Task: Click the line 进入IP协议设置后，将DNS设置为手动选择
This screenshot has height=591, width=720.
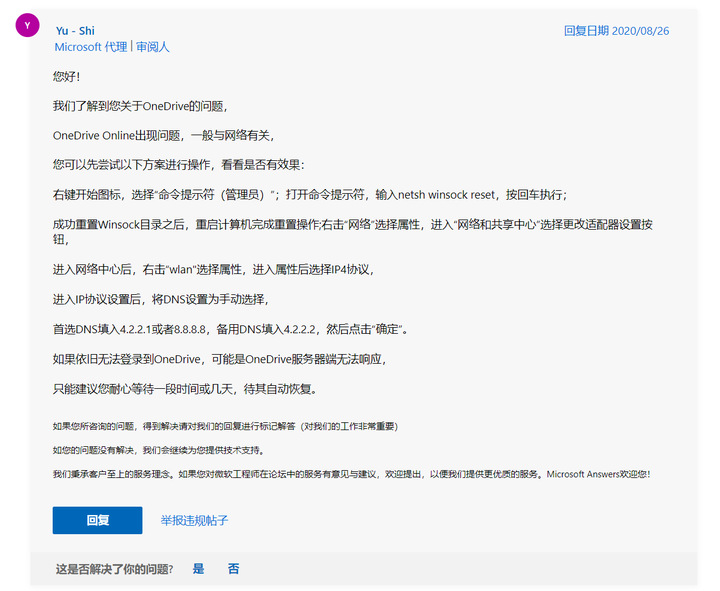Action: click(x=161, y=299)
